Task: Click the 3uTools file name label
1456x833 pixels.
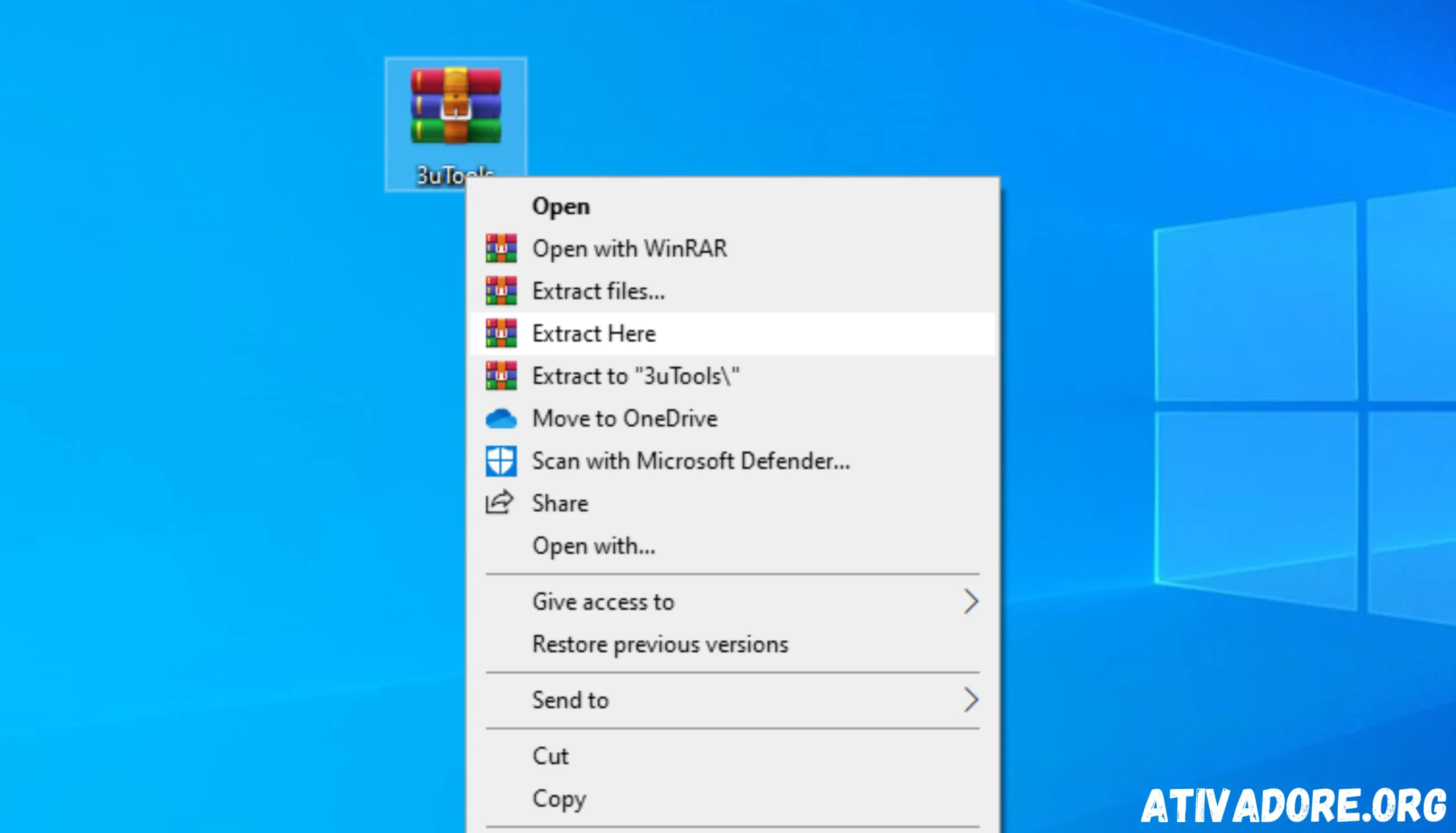Action: point(455,176)
